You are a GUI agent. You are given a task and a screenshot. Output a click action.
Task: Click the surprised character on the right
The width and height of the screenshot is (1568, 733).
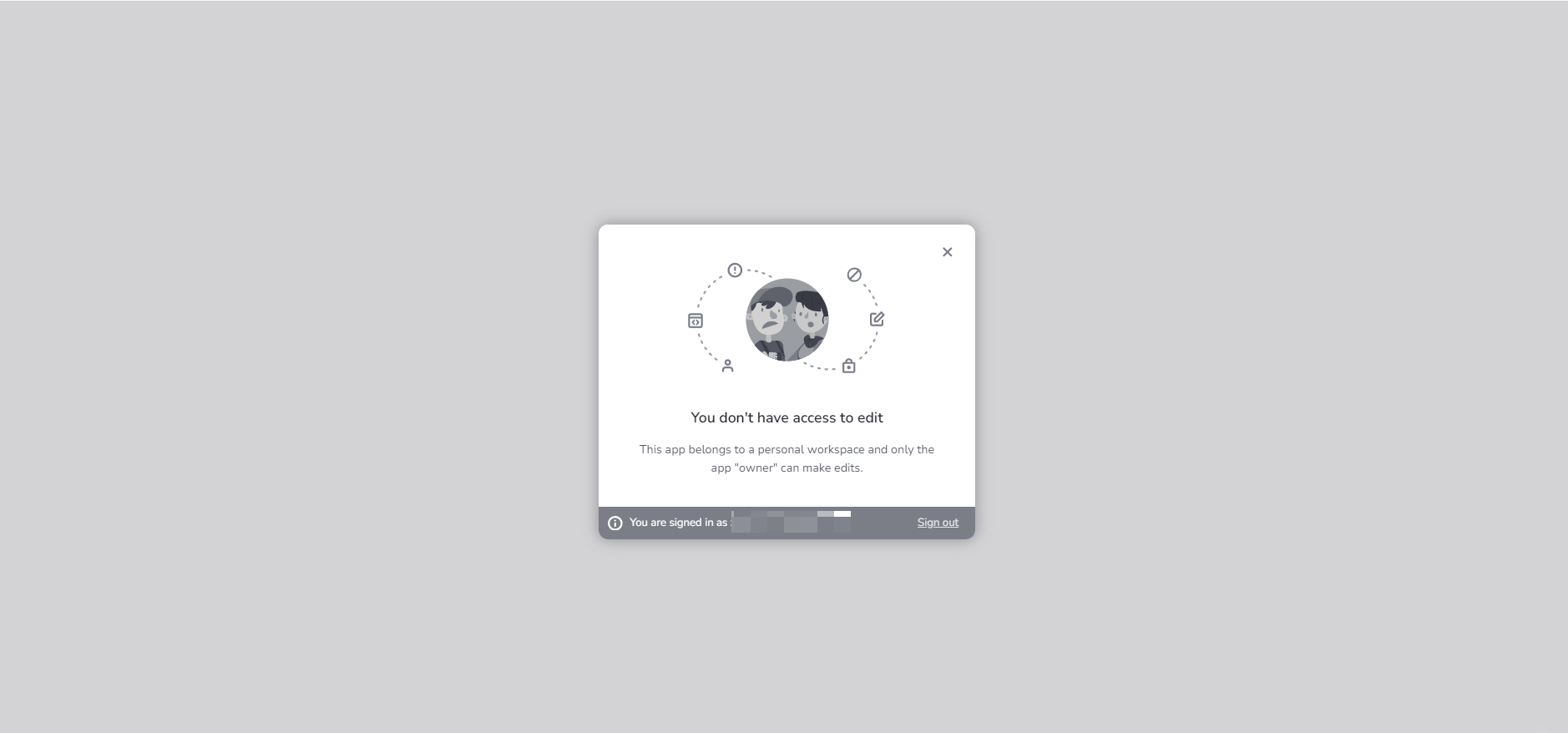point(809,320)
